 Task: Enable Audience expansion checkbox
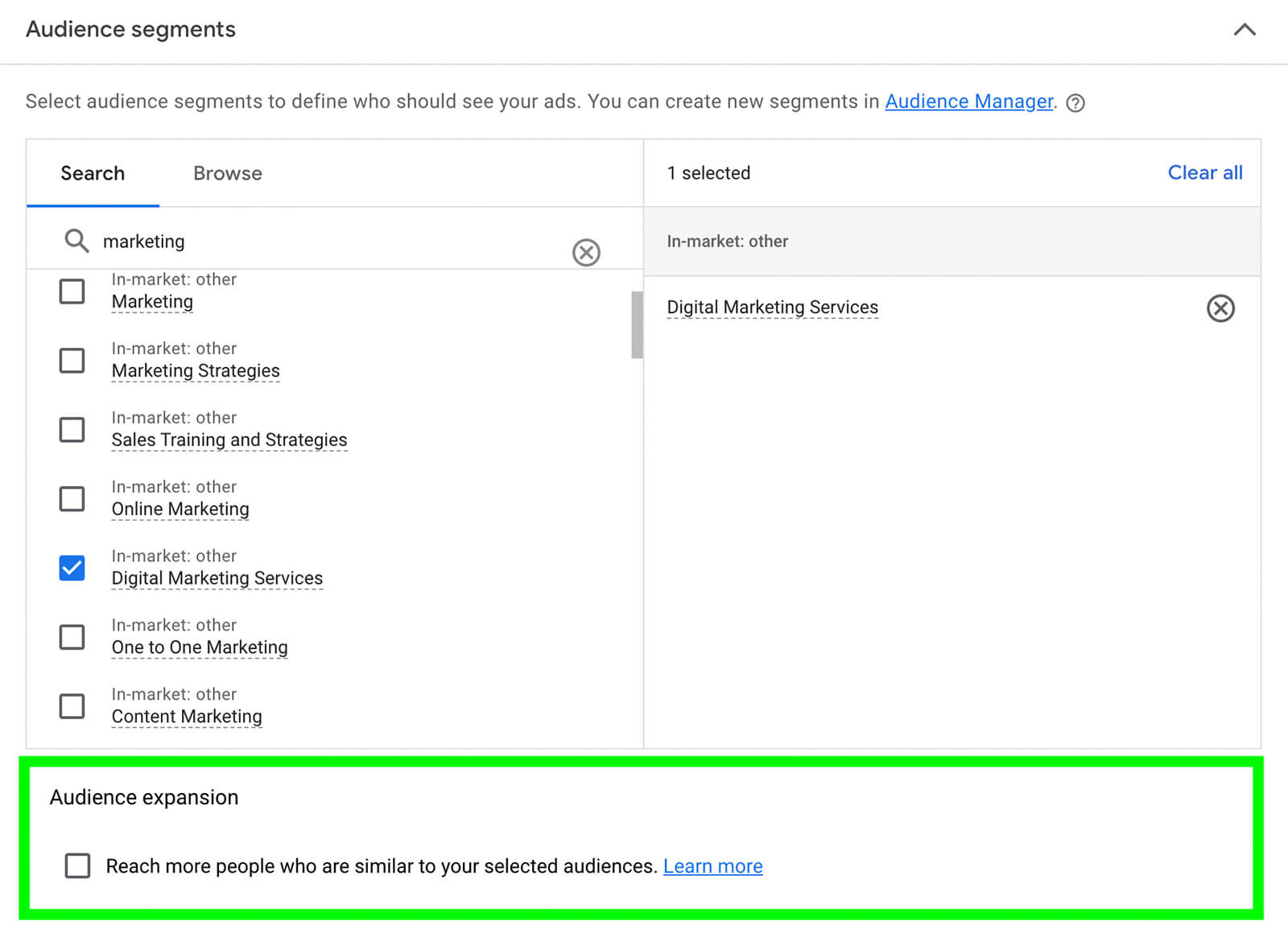coord(77,866)
